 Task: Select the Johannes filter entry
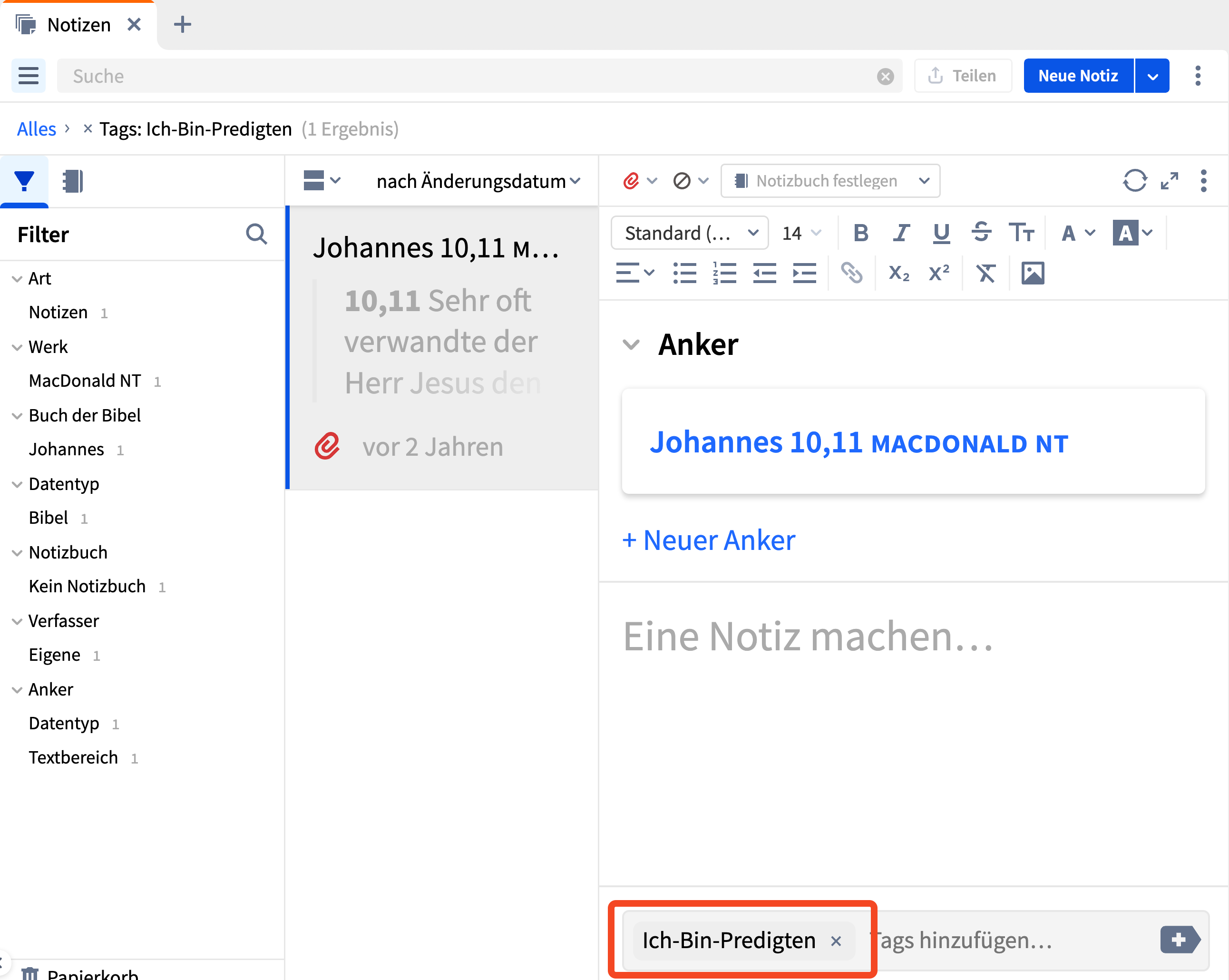tap(66, 449)
